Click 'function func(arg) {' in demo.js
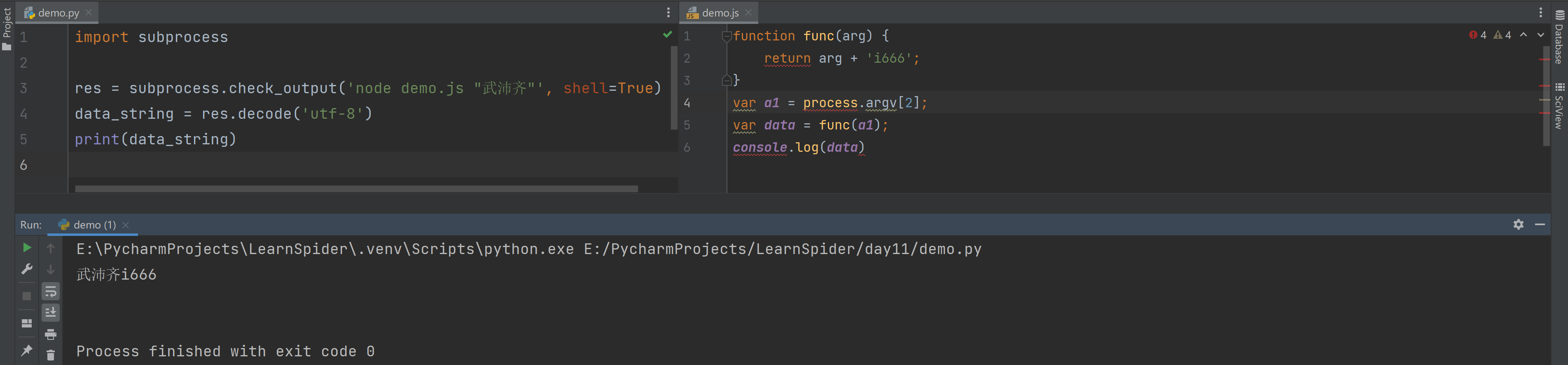Image resolution: width=1568 pixels, height=365 pixels. (x=811, y=36)
